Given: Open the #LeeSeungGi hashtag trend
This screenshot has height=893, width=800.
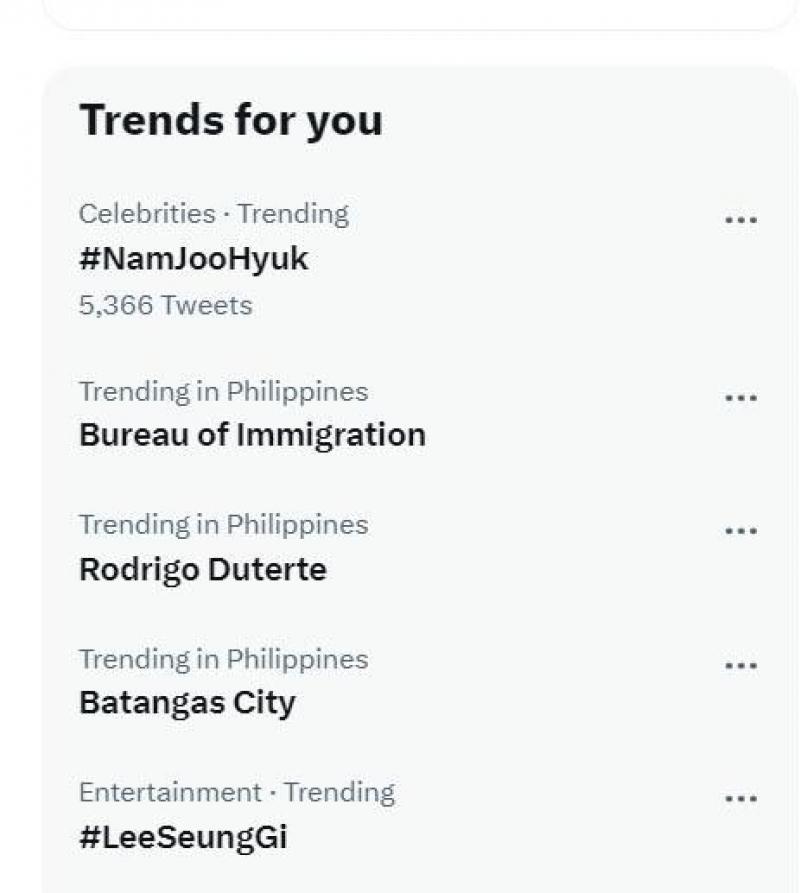Looking at the screenshot, I should pyautogui.click(x=183, y=837).
